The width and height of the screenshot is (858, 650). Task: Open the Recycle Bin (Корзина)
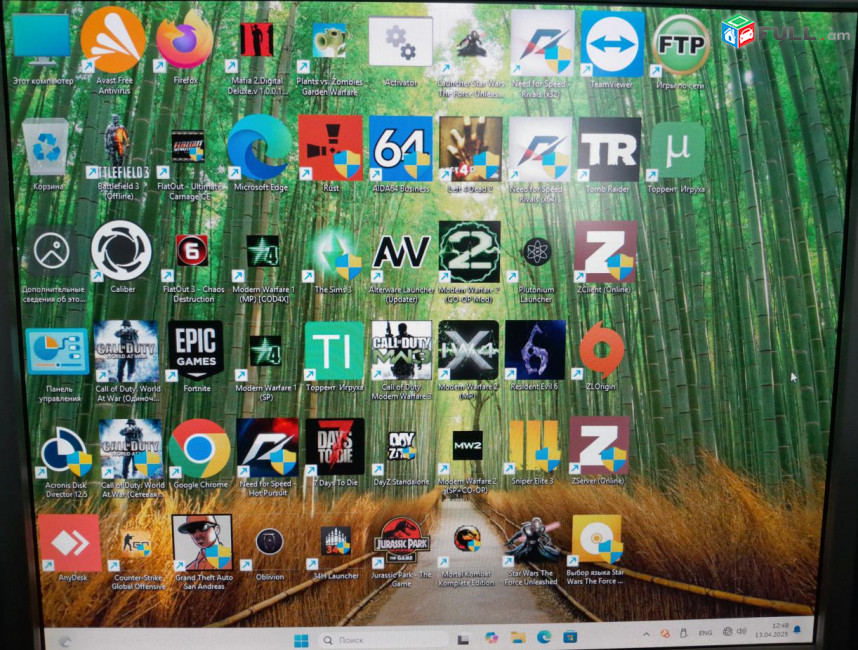[x=46, y=147]
